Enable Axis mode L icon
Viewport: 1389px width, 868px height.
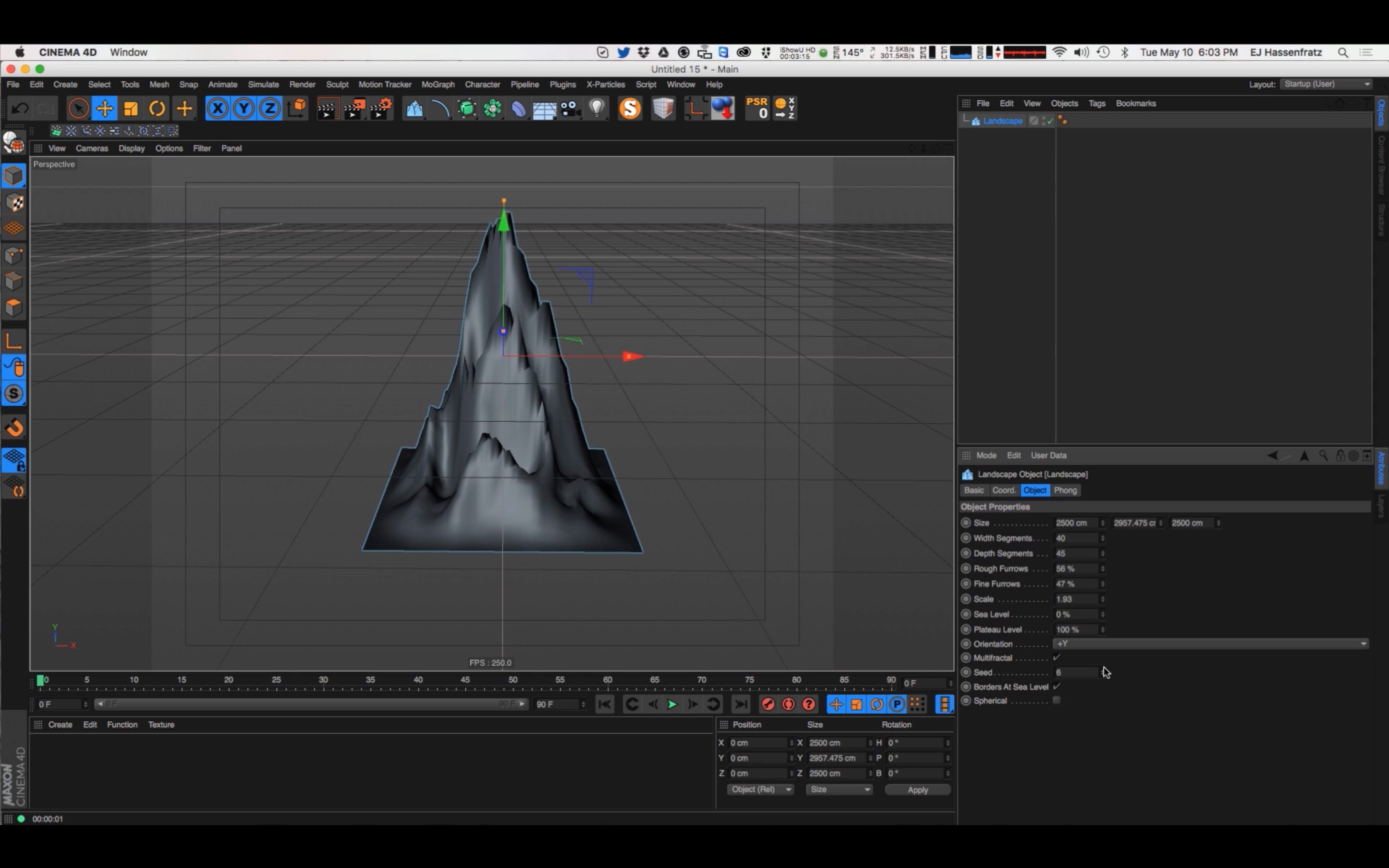(x=14, y=341)
